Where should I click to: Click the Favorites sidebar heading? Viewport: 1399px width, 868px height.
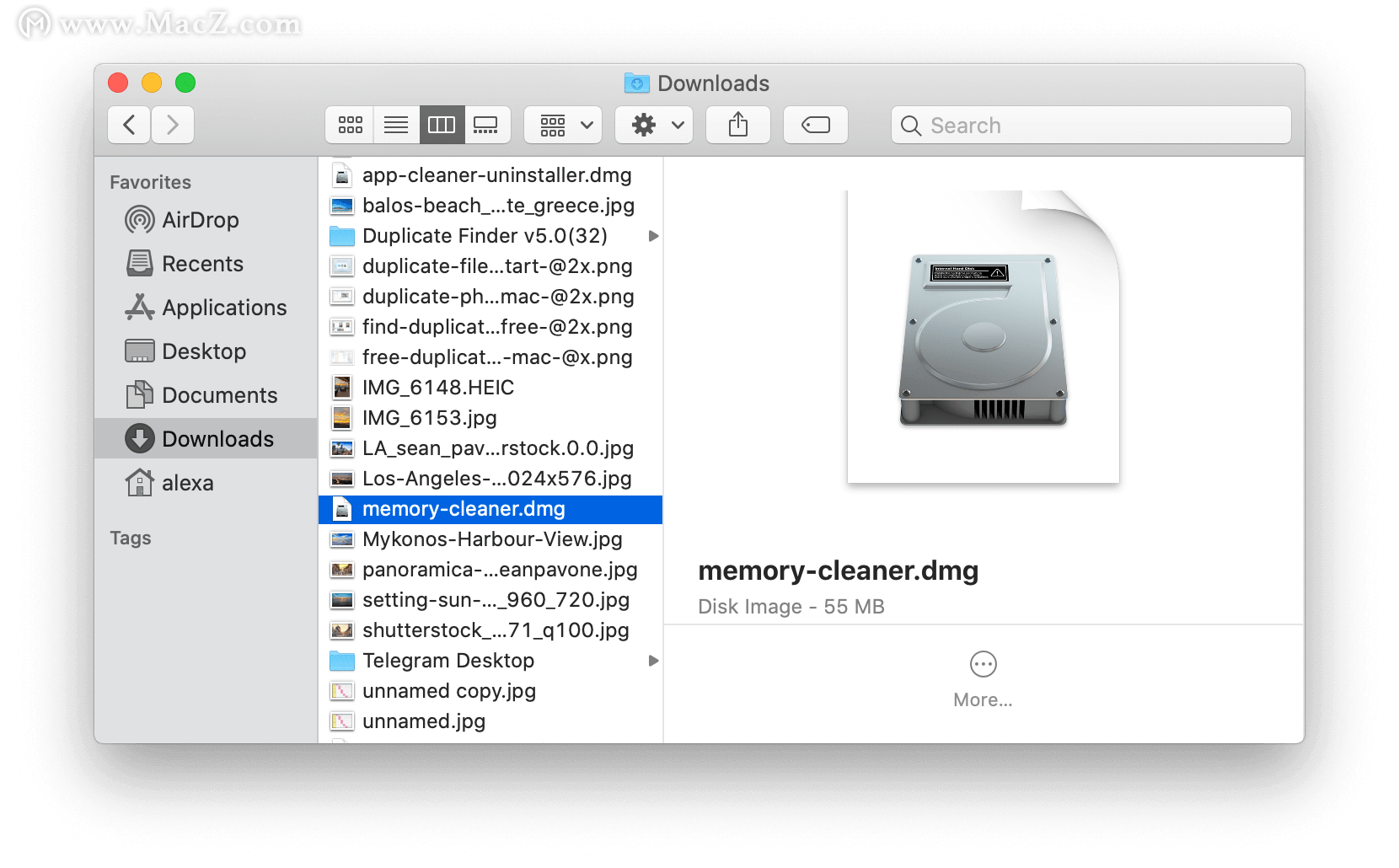coord(150,182)
